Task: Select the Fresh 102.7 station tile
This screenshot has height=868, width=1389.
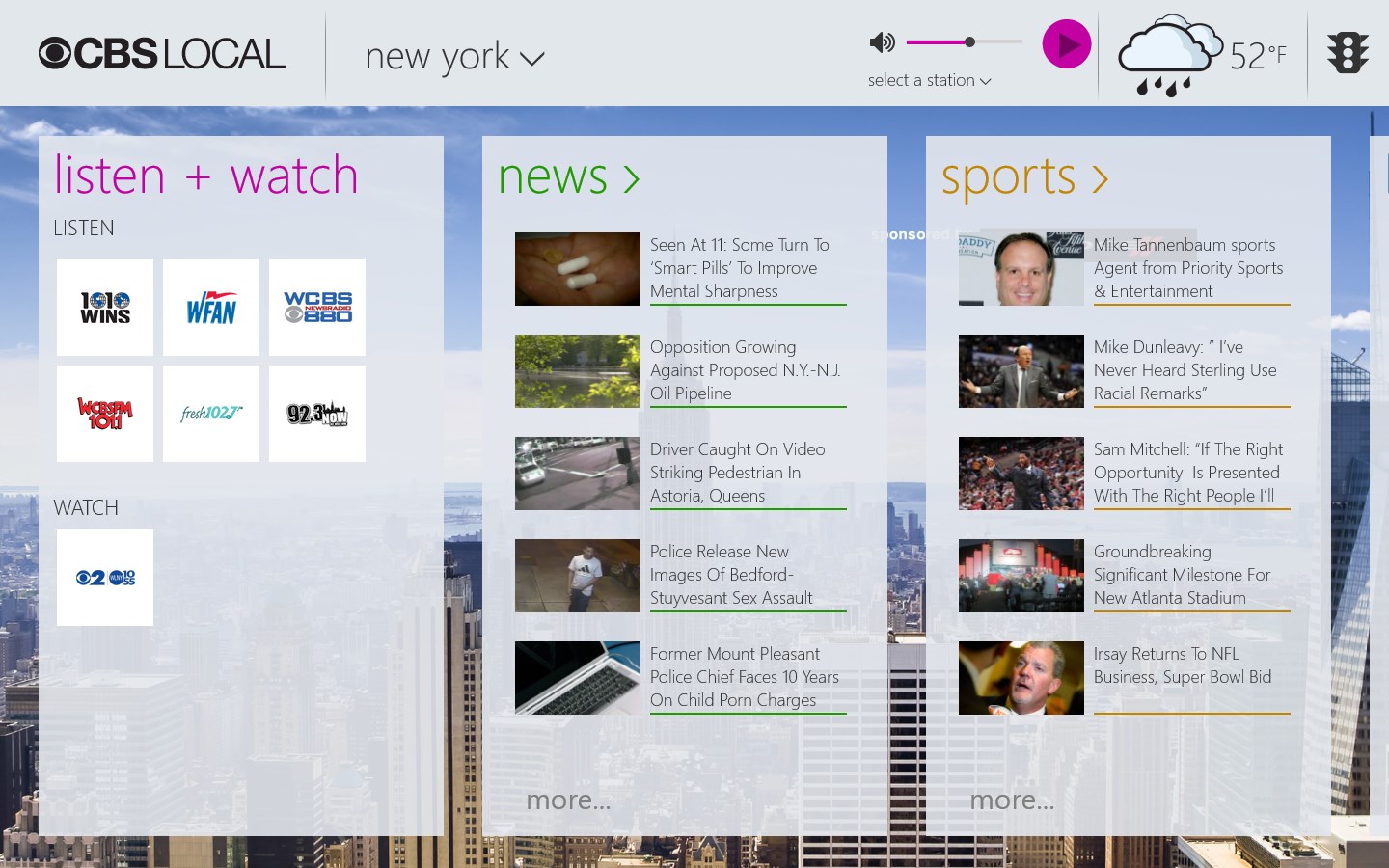Action: click(x=210, y=413)
